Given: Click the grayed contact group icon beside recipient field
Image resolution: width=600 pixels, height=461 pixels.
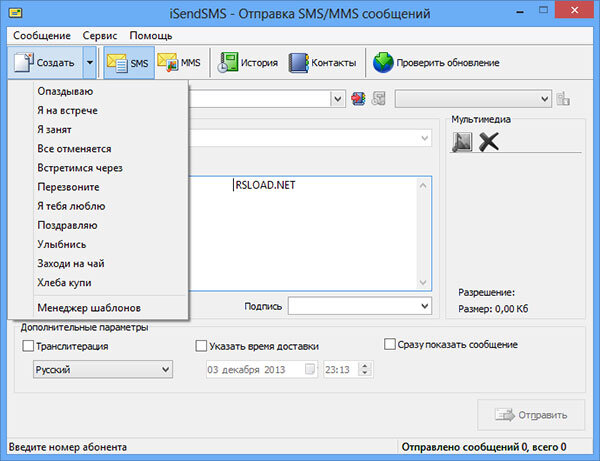Looking at the screenshot, I should [378, 99].
